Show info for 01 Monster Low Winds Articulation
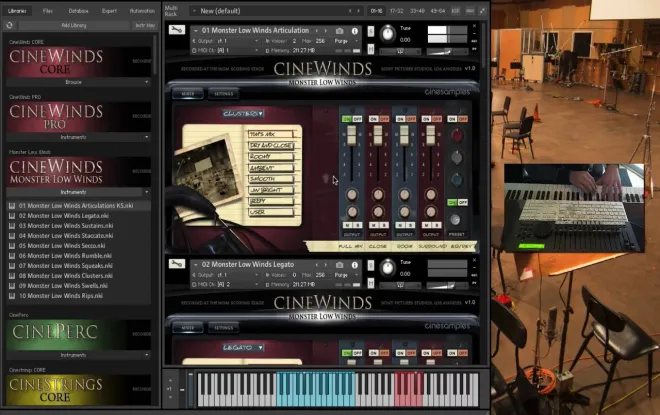Screen dimensions: 660x415 coord(355,31)
